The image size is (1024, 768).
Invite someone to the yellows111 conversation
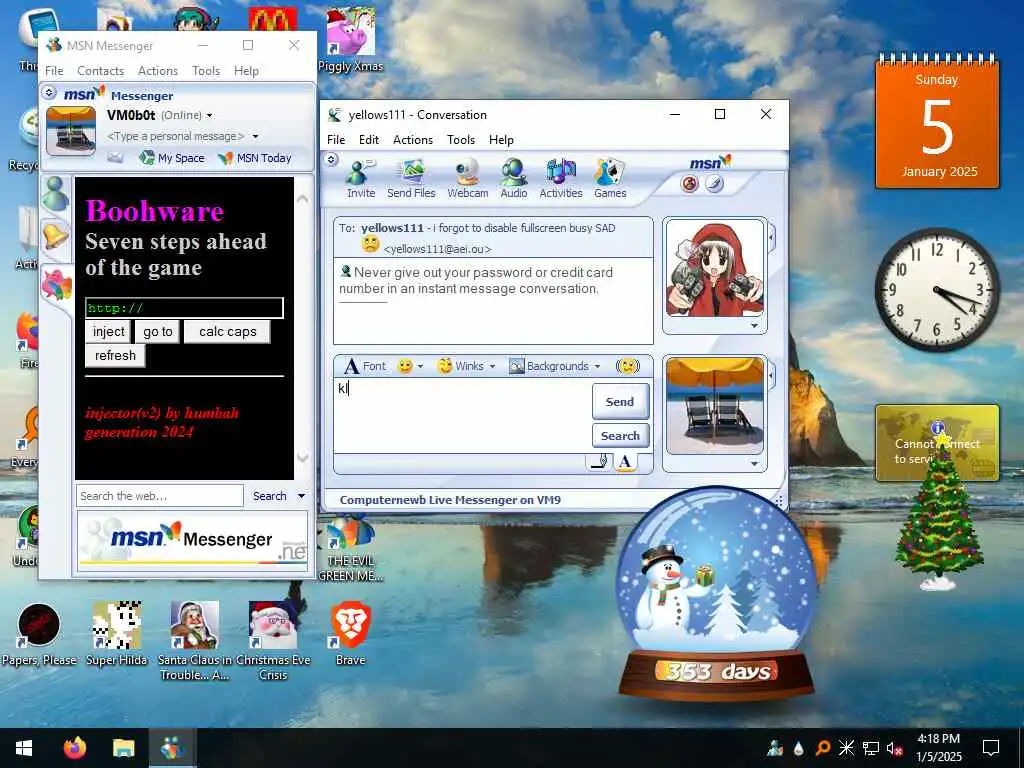tap(360, 178)
